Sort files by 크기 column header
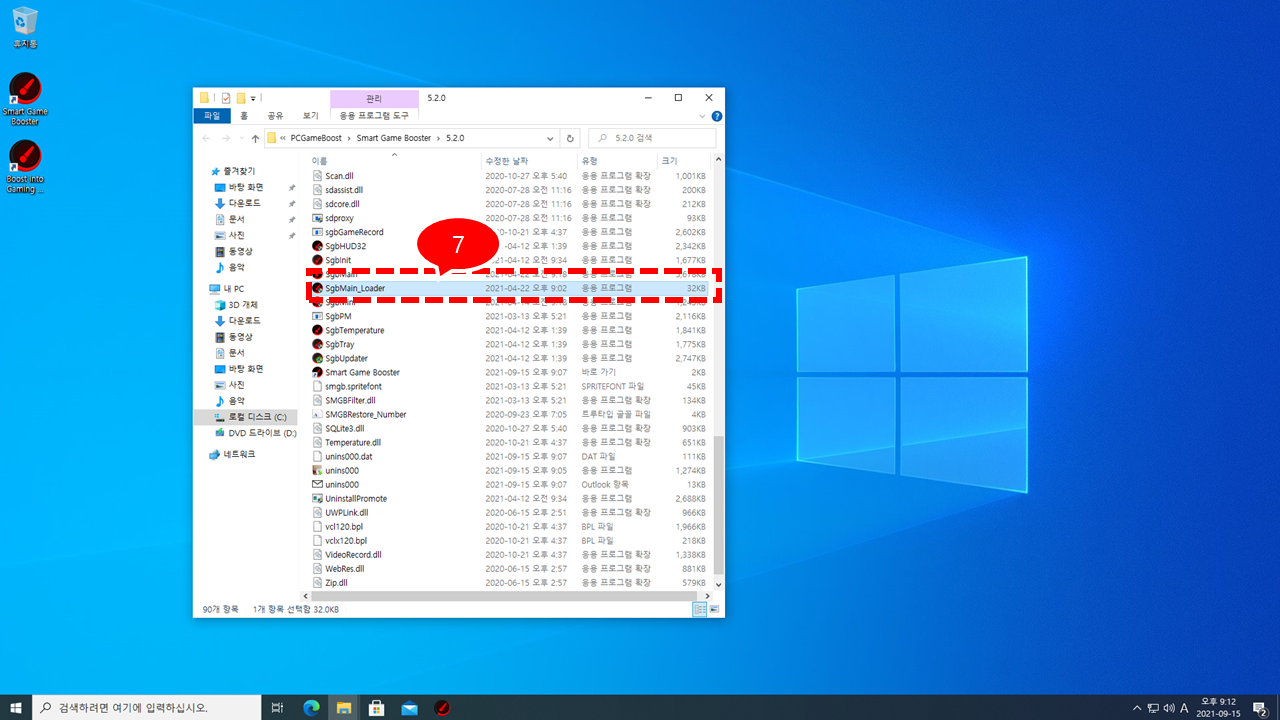1280x720 pixels. click(x=683, y=160)
